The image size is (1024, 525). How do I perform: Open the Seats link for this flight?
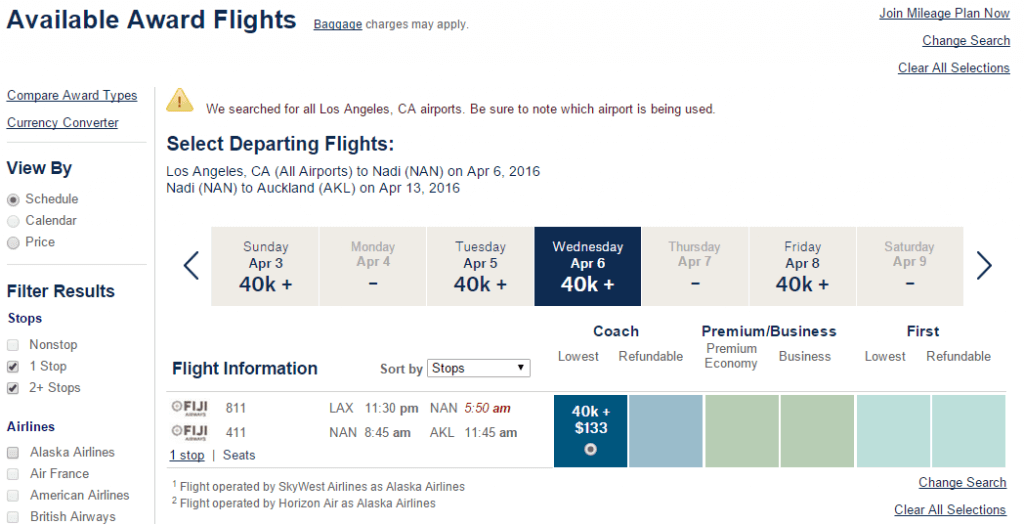tap(239, 455)
